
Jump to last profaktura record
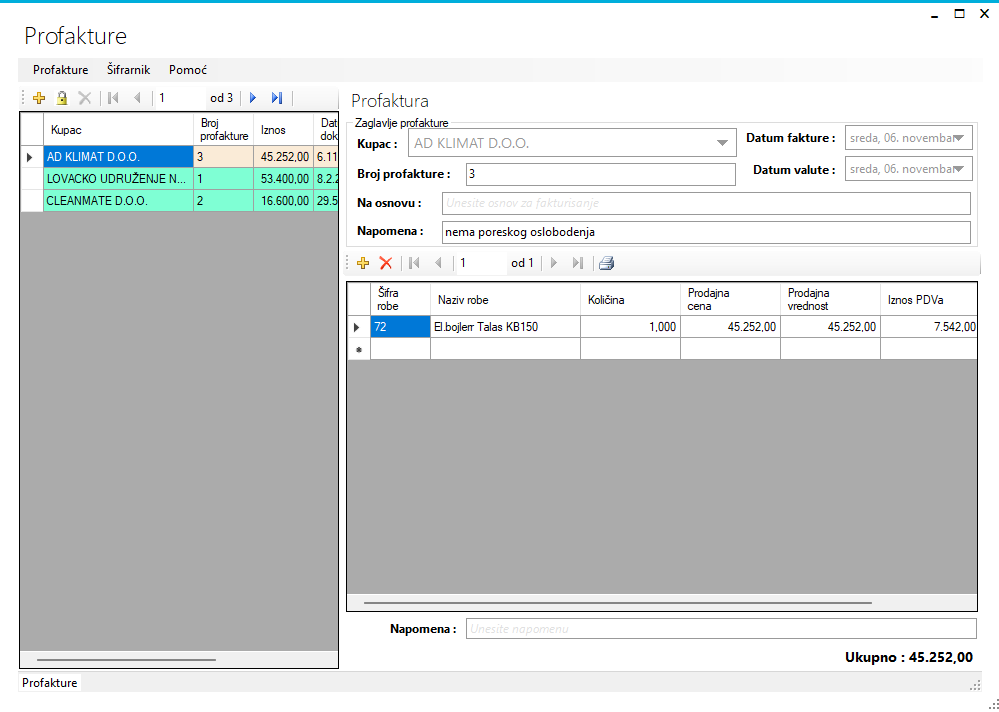[277, 98]
